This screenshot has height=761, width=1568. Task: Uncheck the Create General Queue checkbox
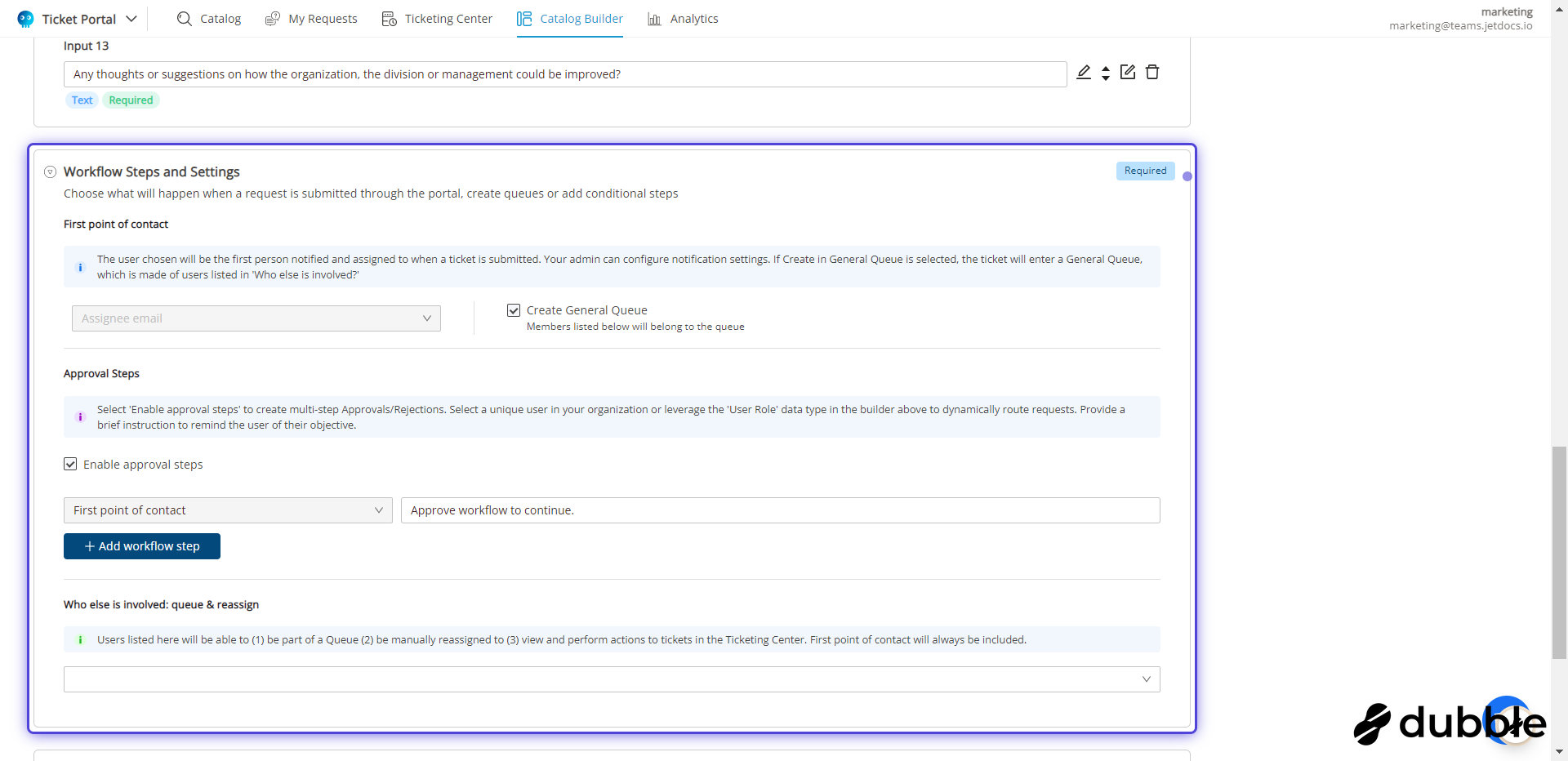[514, 310]
